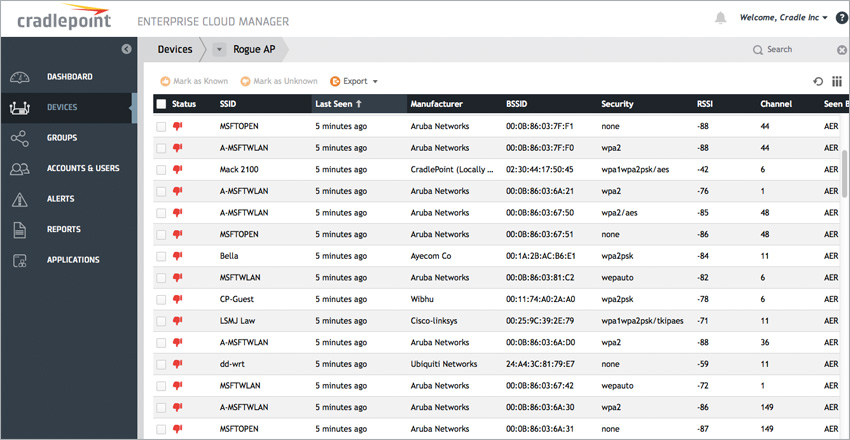Click BSSID 24:A4:3C:81:79:E7 cell
This screenshot has width=850, height=440.
pyautogui.click(x=539, y=364)
